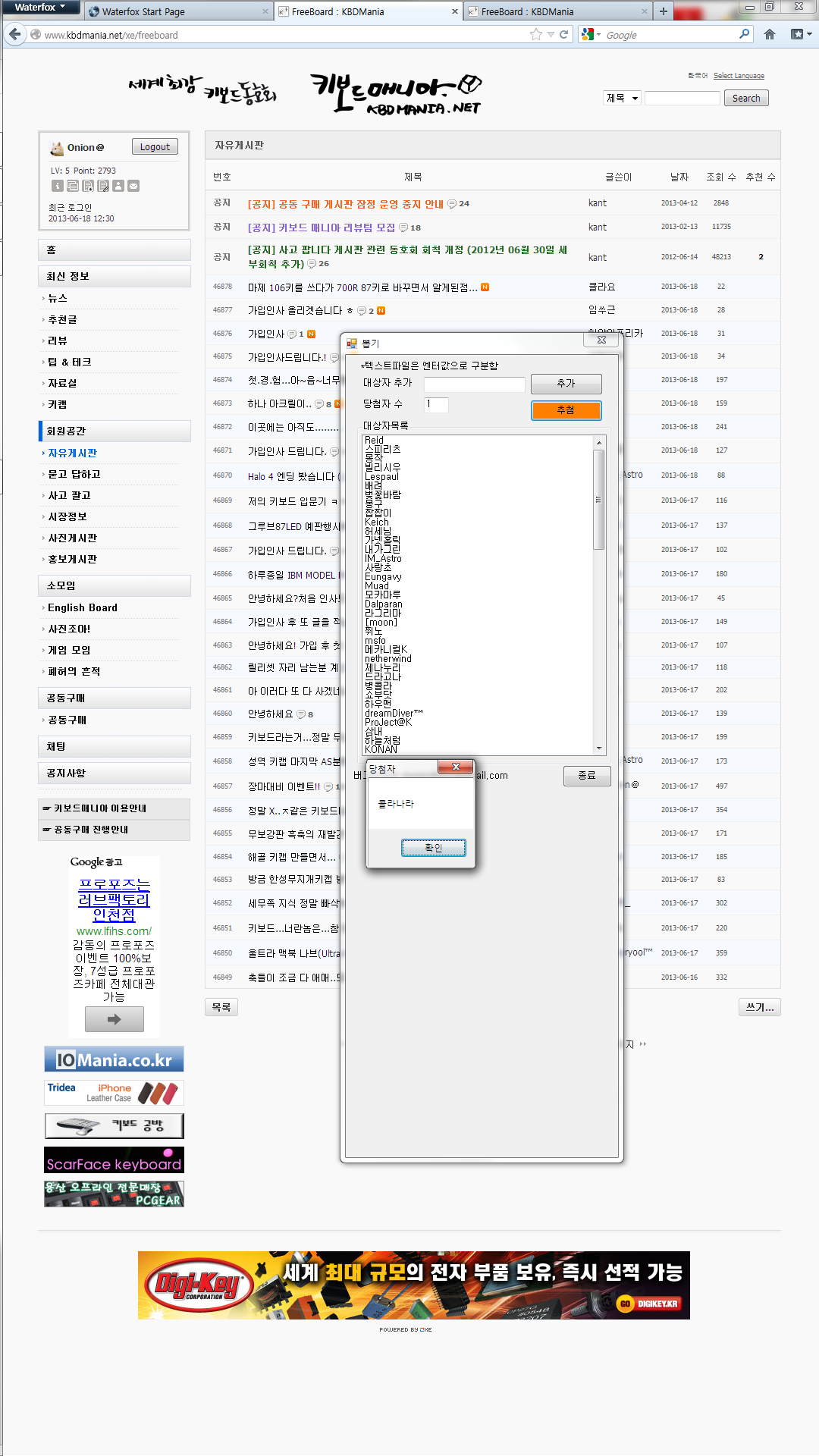This screenshot has height=1456, width=819.
Task: Open the 키보드 매니아 리뷰팀 모집 notice
Action: pyautogui.click(x=322, y=227)
